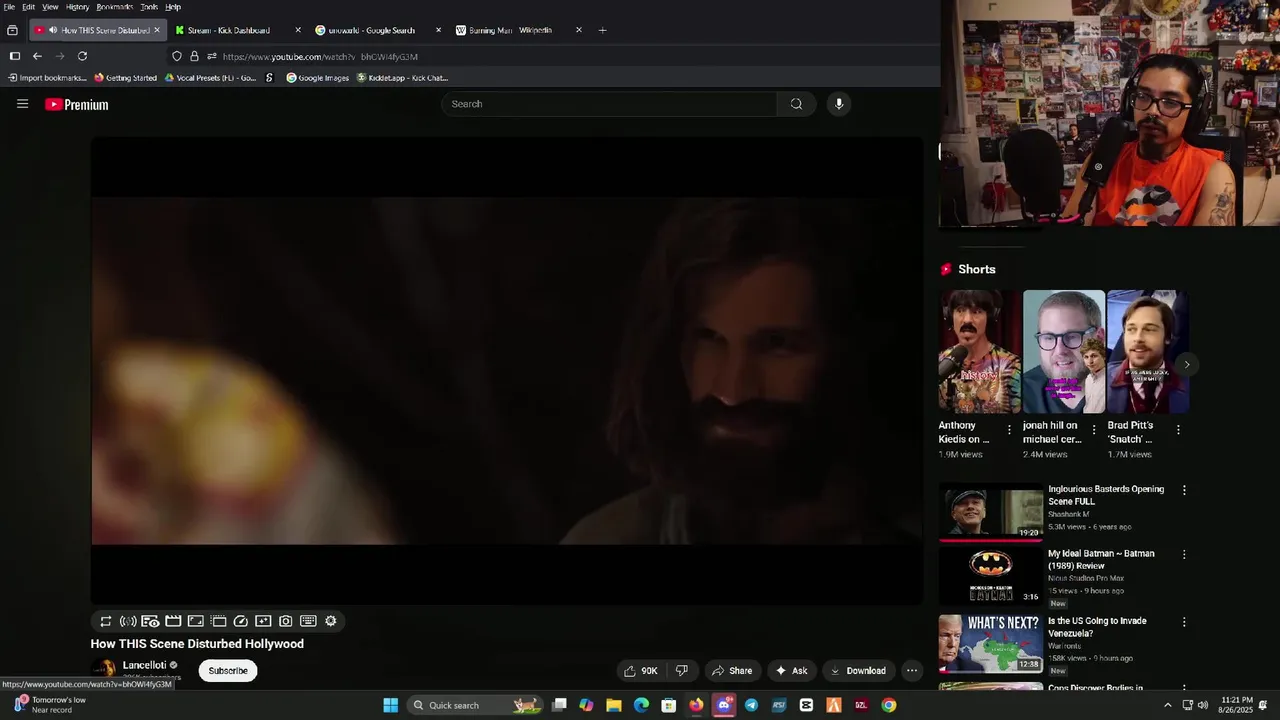Dislike the video with thumbs down
The image size is (1280, 720).
682,671
